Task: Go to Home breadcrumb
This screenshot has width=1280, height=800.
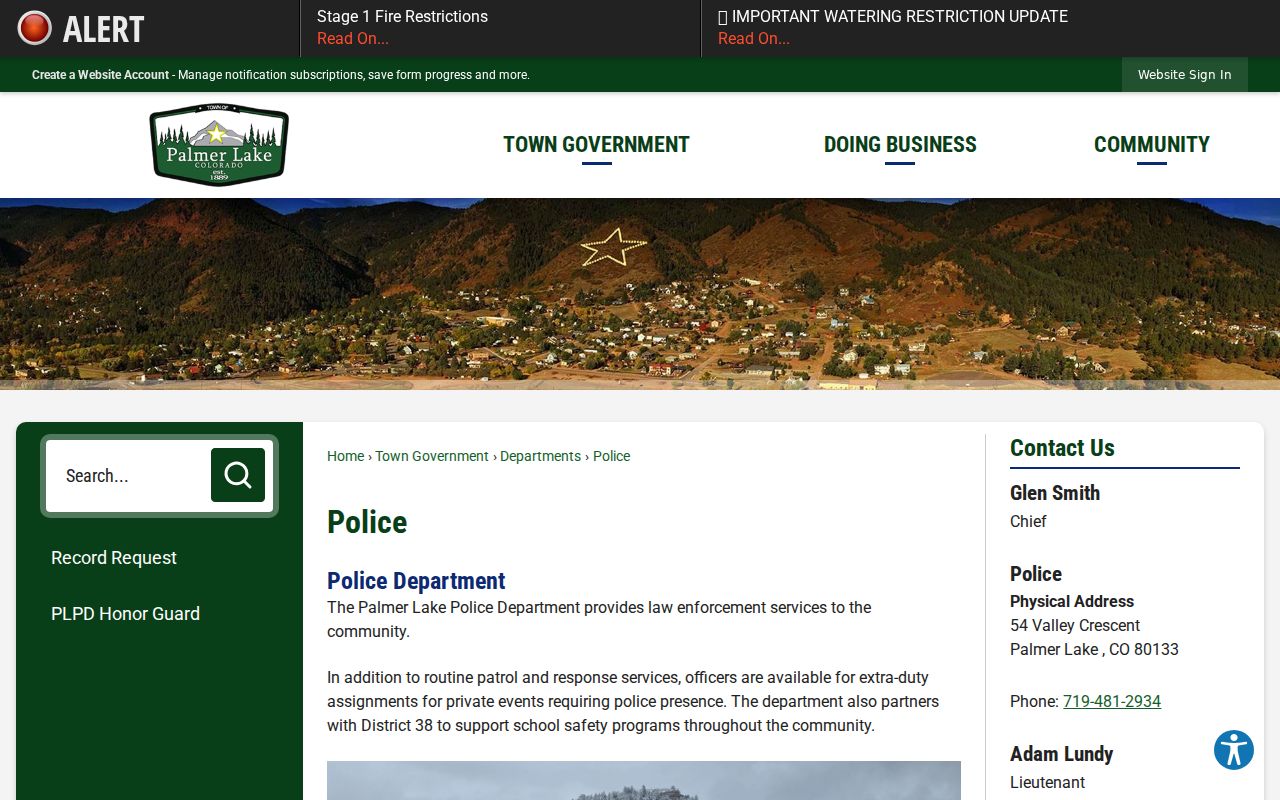Action: point(346,456)
